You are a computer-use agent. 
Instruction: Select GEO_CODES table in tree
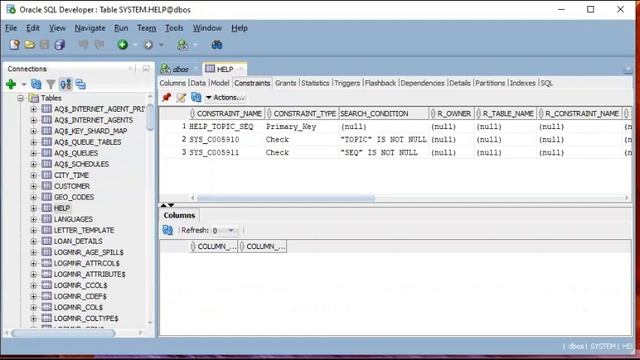[74, 197]
